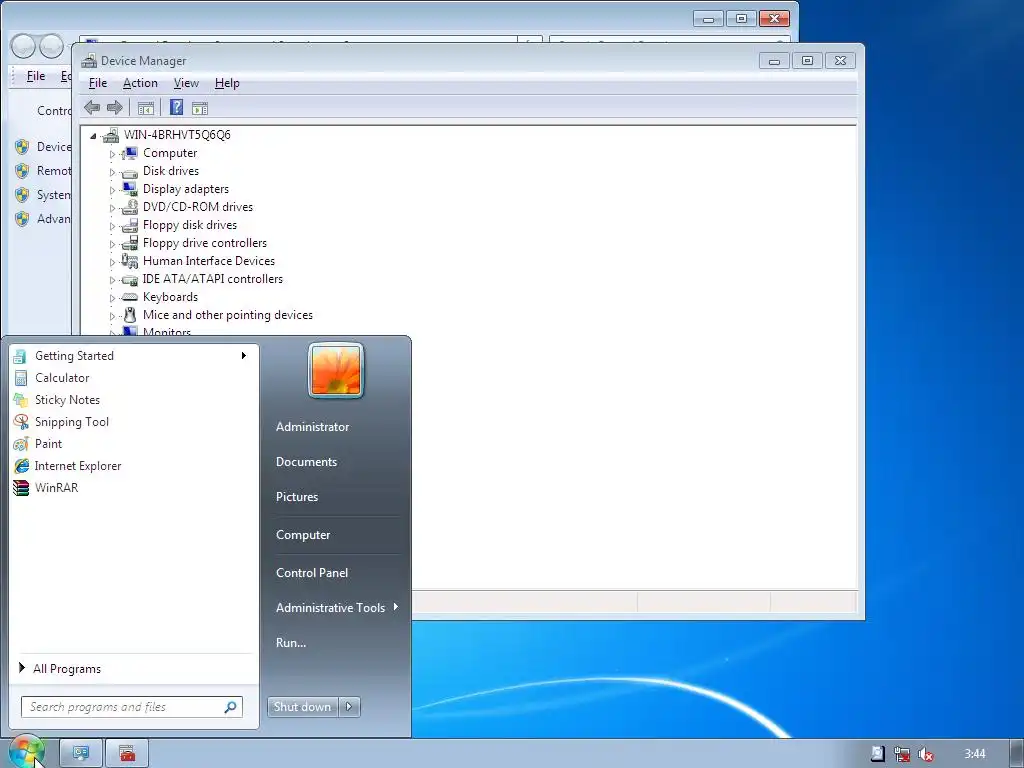Select the Keyboards icon

130,297
